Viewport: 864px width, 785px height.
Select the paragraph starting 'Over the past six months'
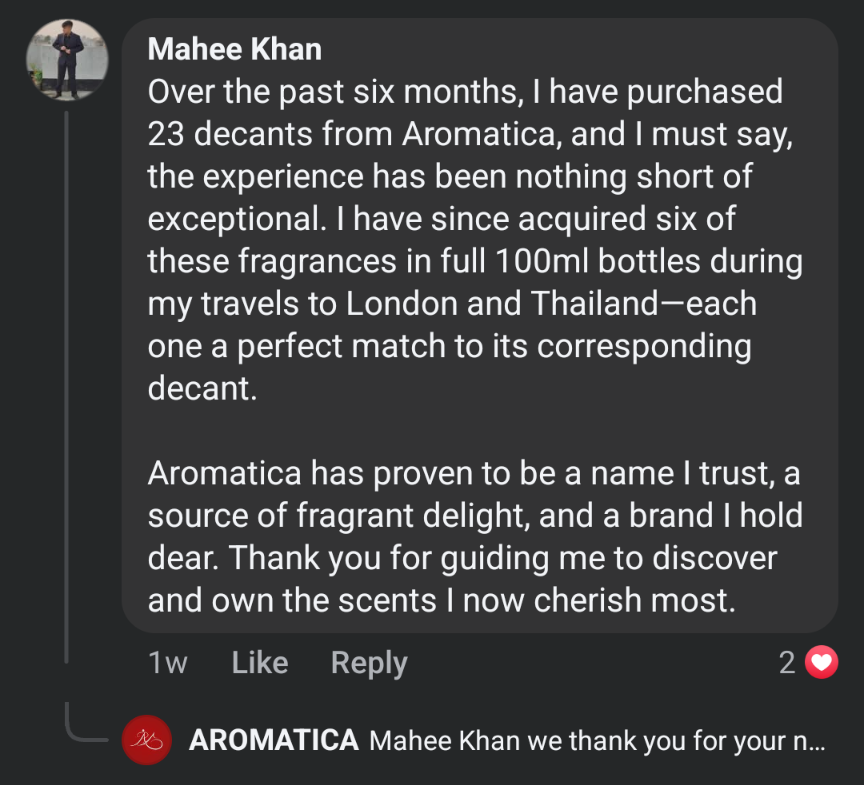(x=475, y=240)
